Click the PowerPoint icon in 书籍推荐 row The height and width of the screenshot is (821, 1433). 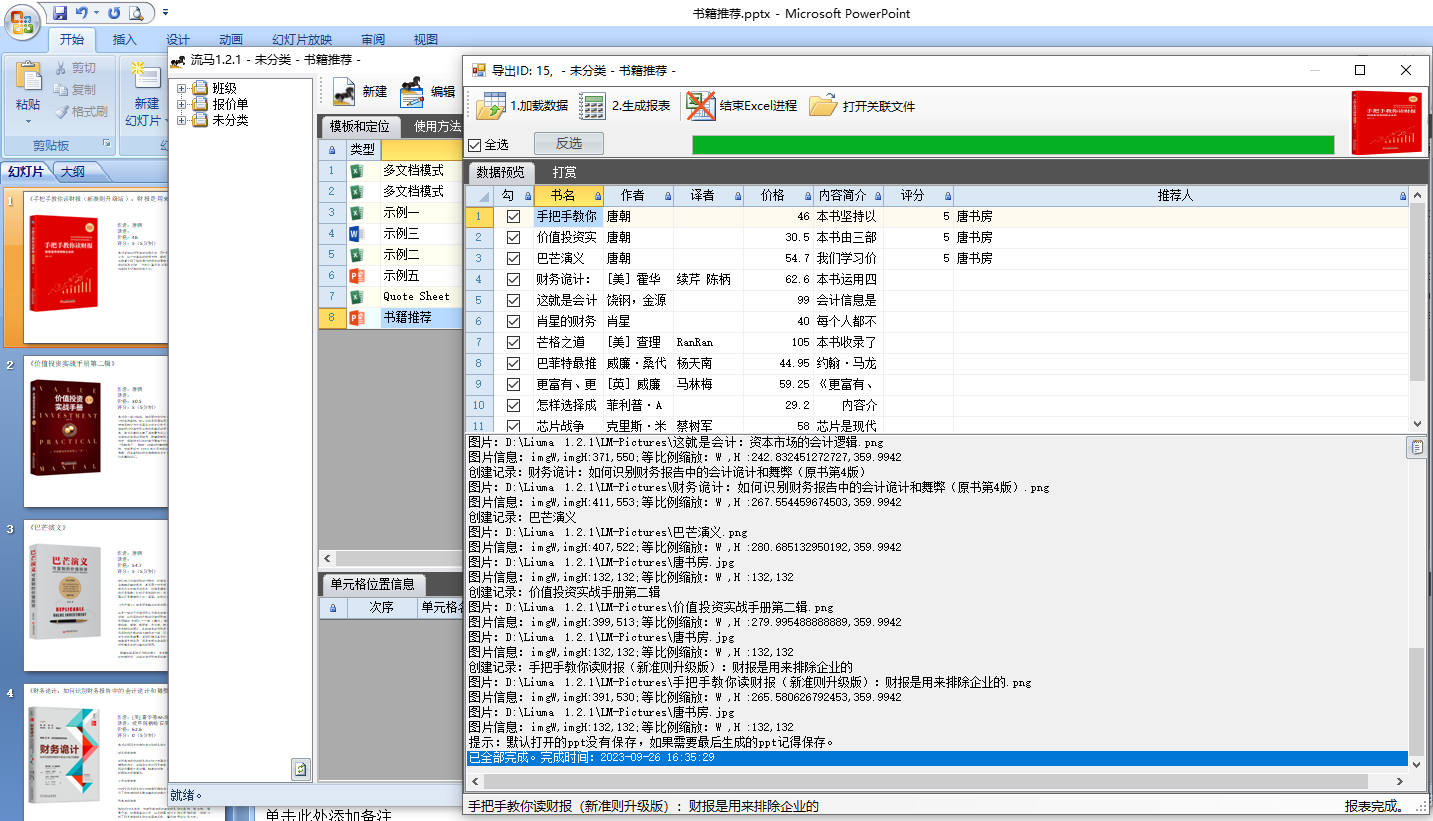pos(355,318)
